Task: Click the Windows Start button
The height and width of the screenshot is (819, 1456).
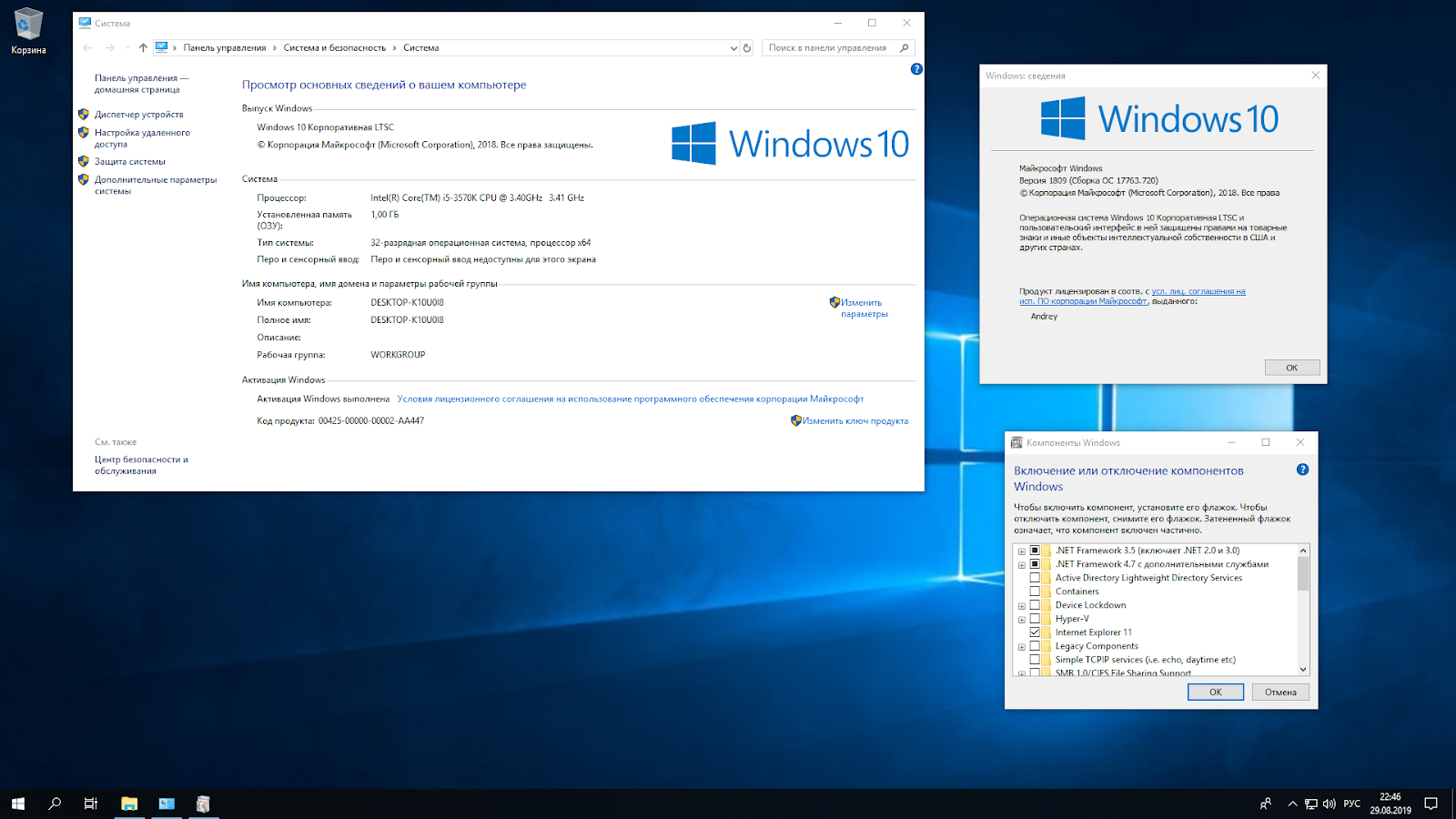Action: pyautogui.click(x=18, y=804)
